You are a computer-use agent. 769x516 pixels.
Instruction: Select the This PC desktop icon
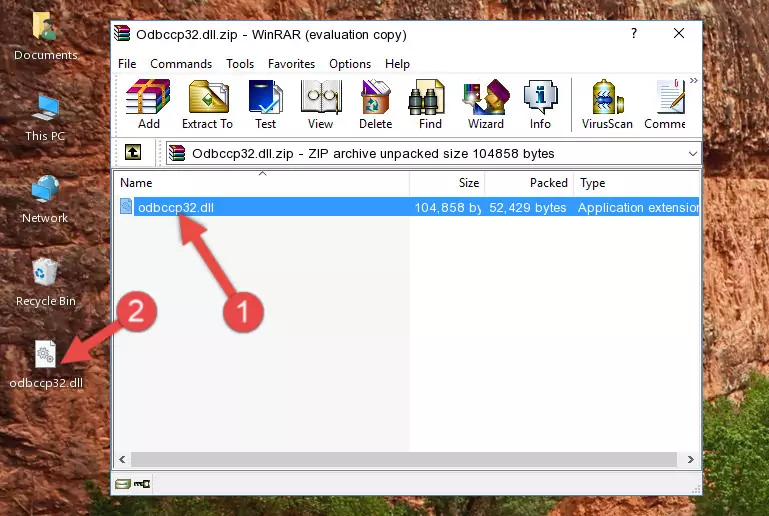click(45, 118)
